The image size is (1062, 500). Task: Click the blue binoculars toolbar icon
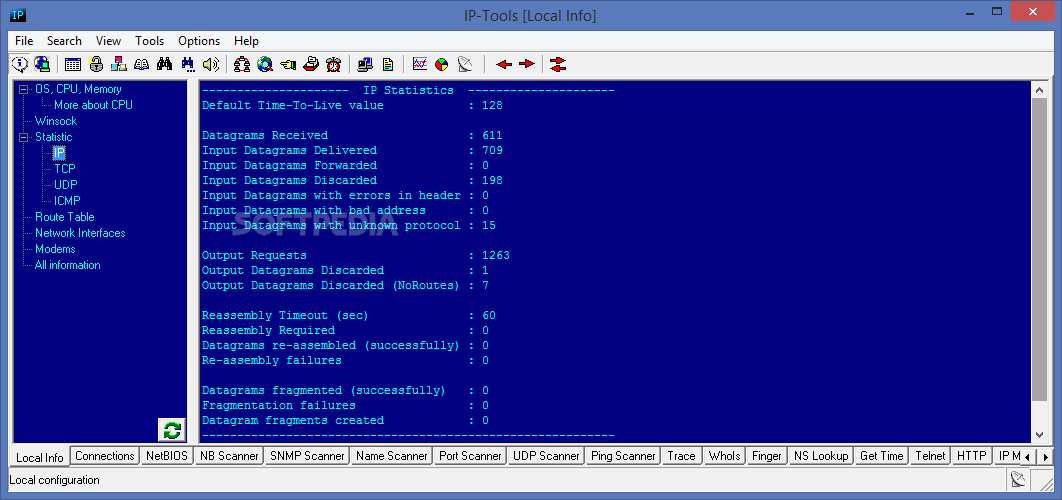pyautogui.click(x=188, y=64)
